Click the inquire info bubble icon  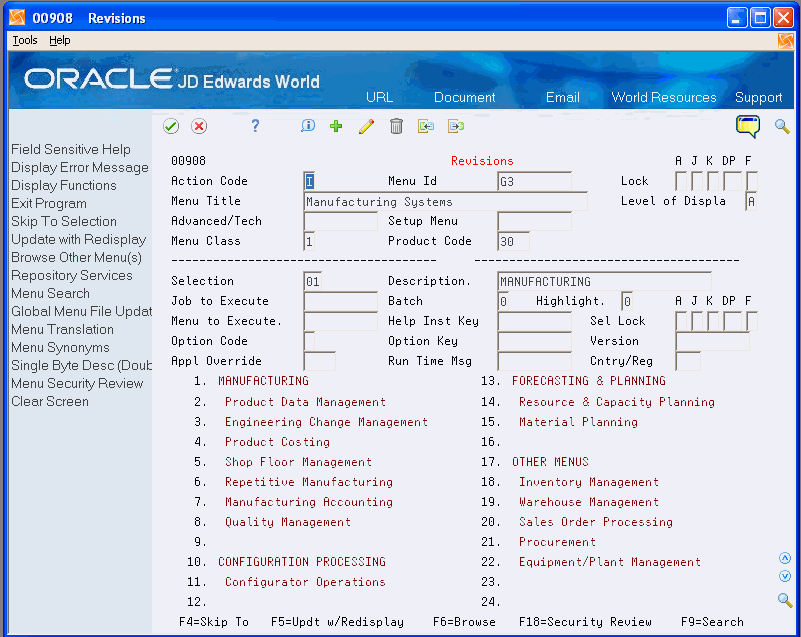(x=308, y=126)
